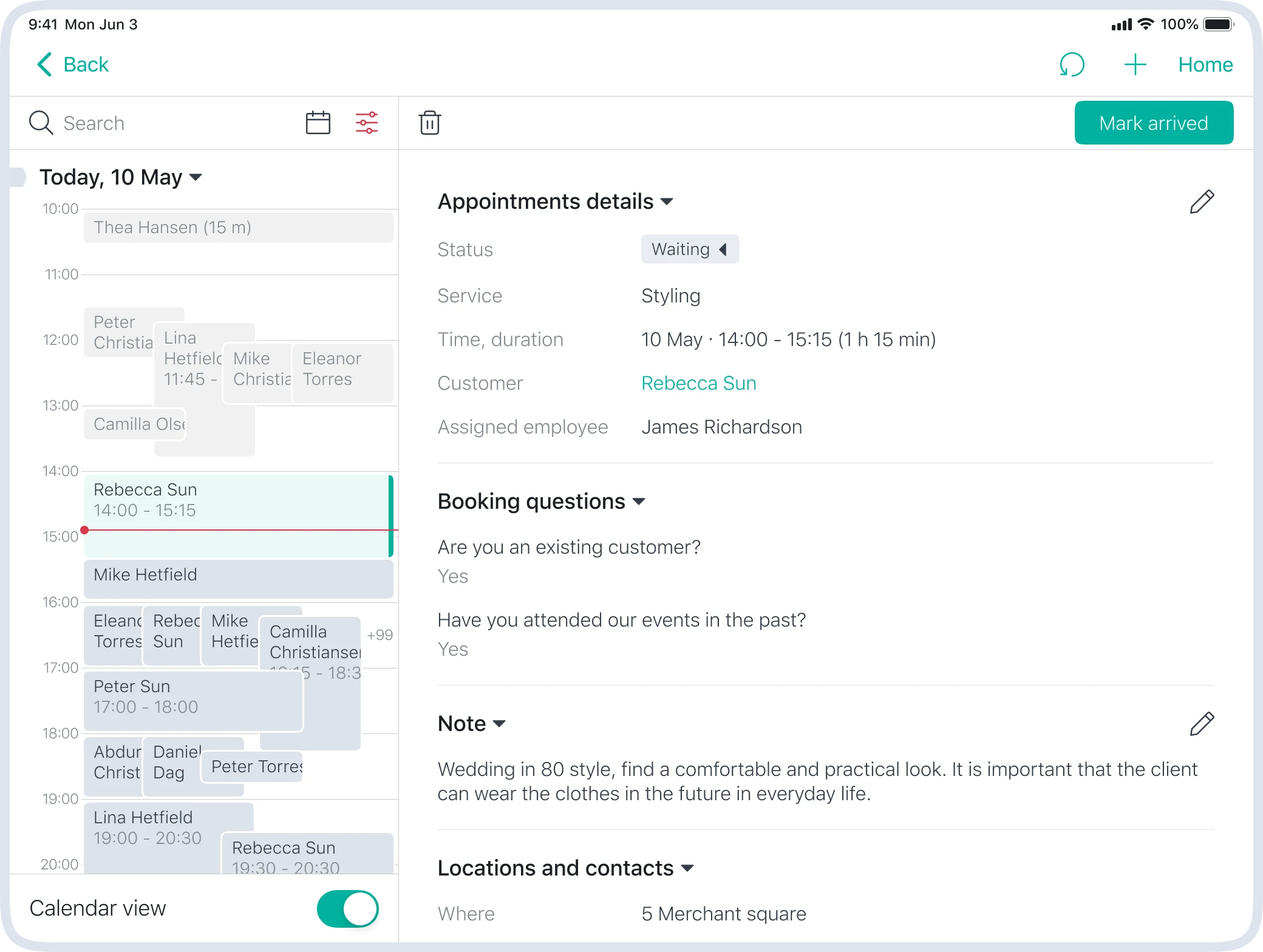Open Eleanor Torres 16:00 appointment

pos(114,635)
